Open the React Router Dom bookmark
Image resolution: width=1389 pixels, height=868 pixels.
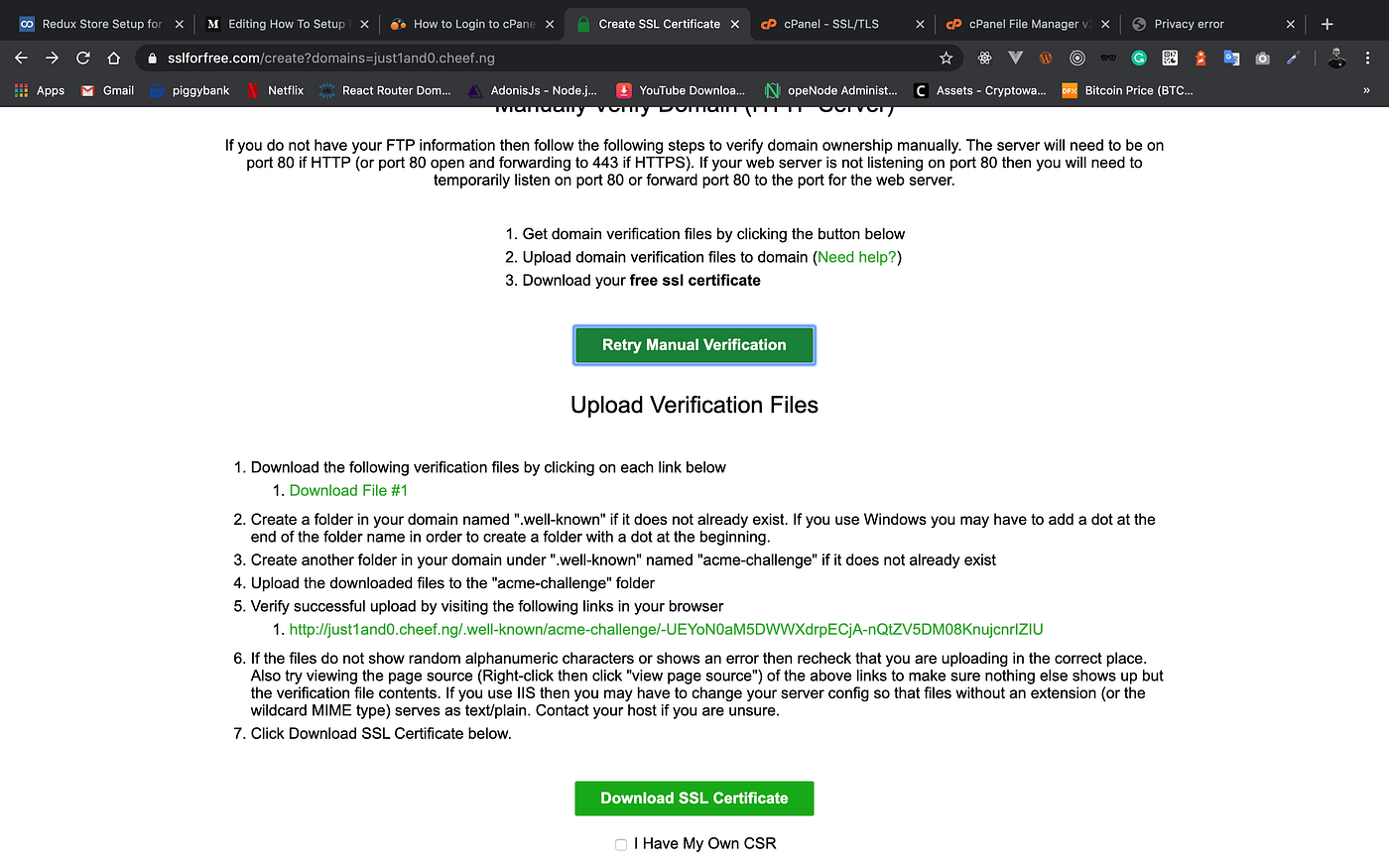[x=385, y=90]
